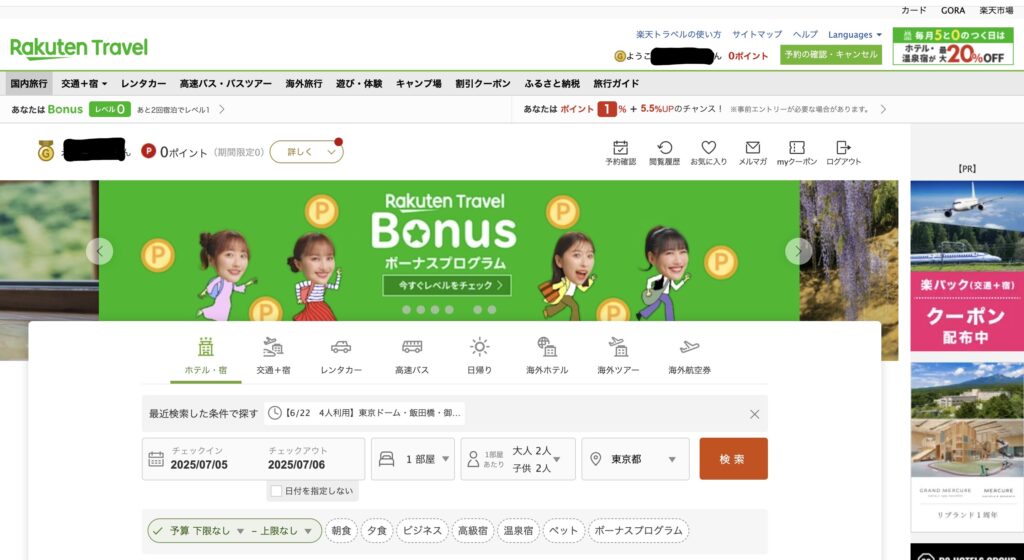
Task: Expand the Bonus level 0 chevron
Action: pyautogui.click(x=222, y=109)
